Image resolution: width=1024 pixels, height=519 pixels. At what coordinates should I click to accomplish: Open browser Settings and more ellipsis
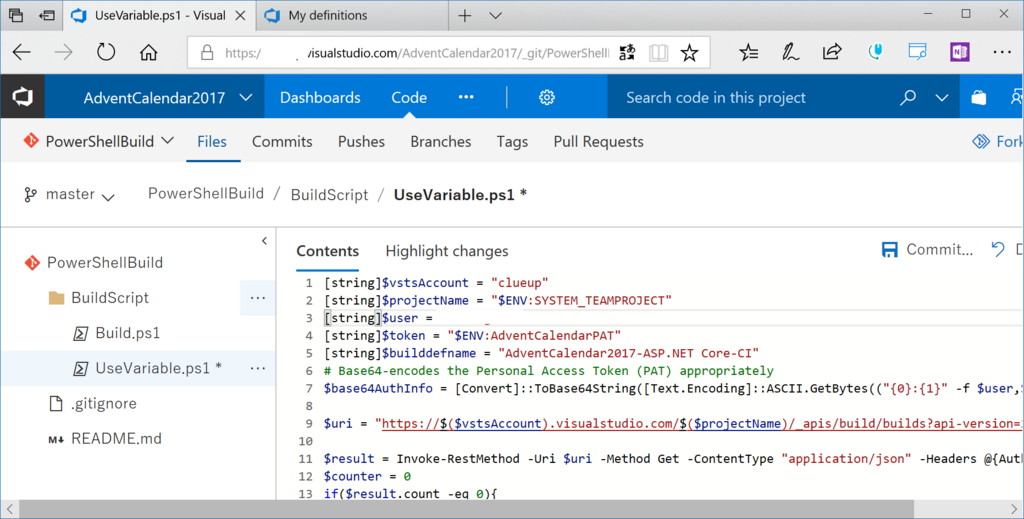1002,52
